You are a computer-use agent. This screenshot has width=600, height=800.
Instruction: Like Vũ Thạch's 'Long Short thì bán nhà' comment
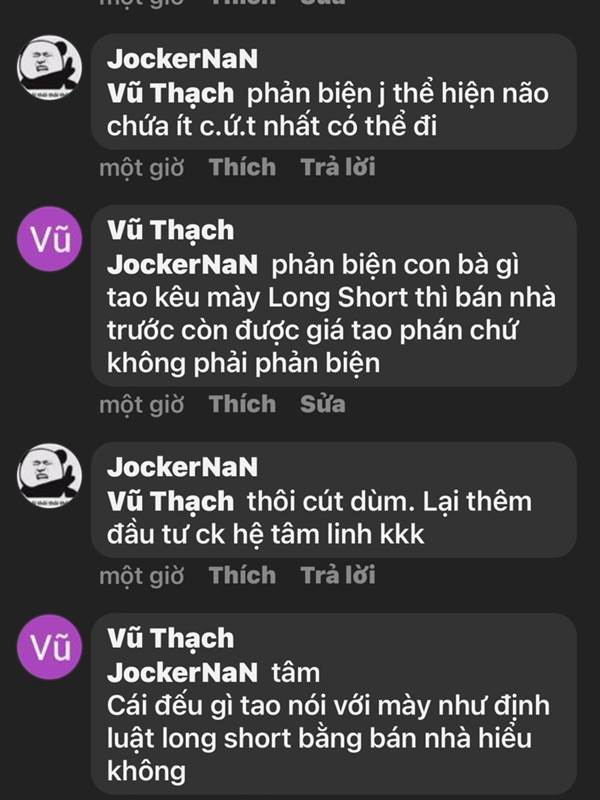(242, 404)
